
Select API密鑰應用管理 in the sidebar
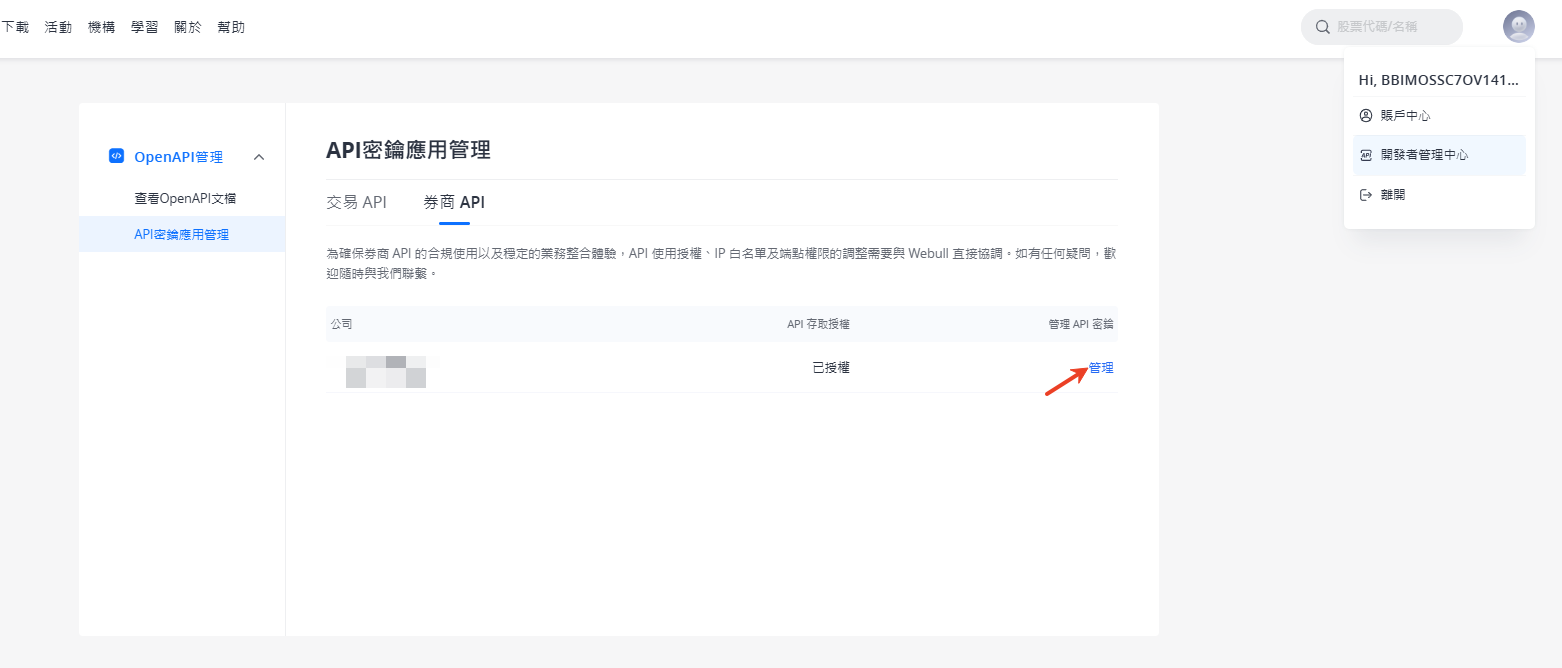(181, 234)
